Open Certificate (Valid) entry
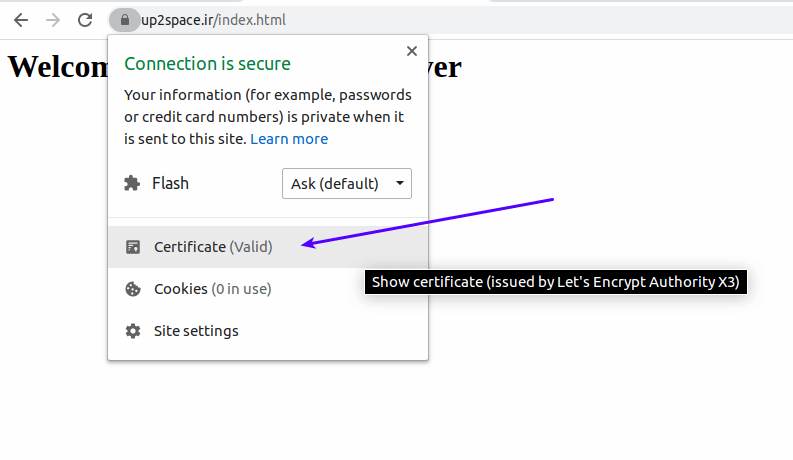 tap(268, 247)
